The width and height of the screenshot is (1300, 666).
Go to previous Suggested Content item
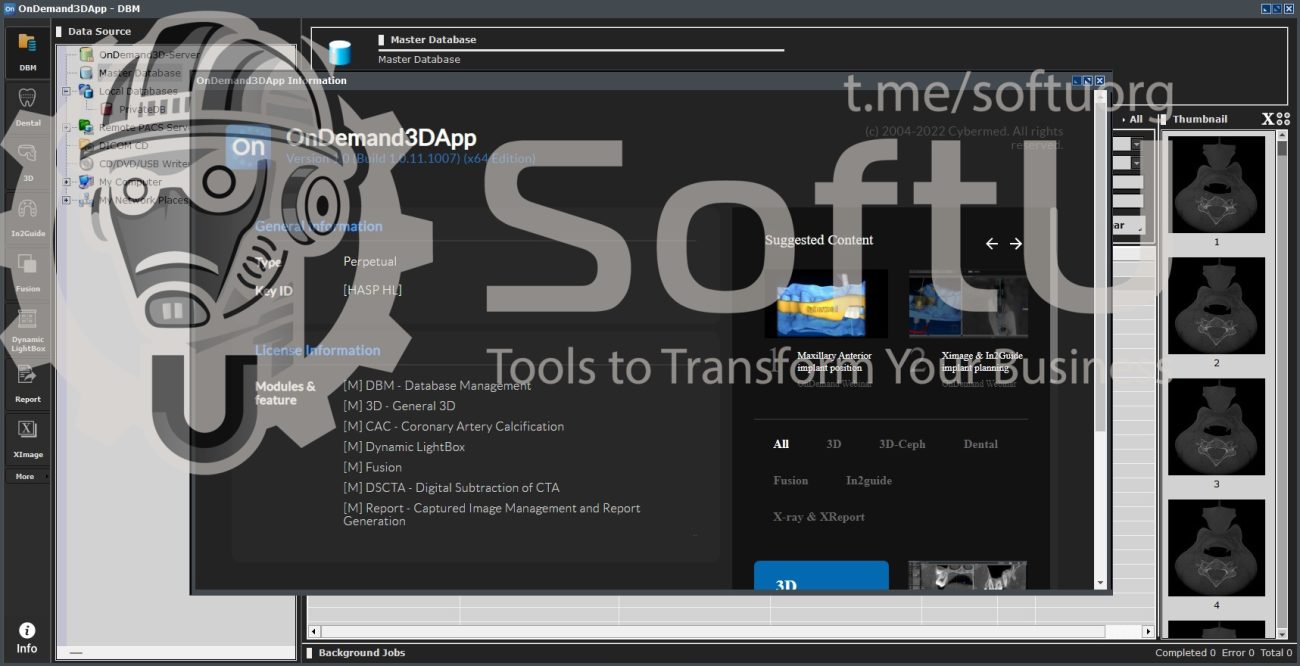[x=992, y=243]
